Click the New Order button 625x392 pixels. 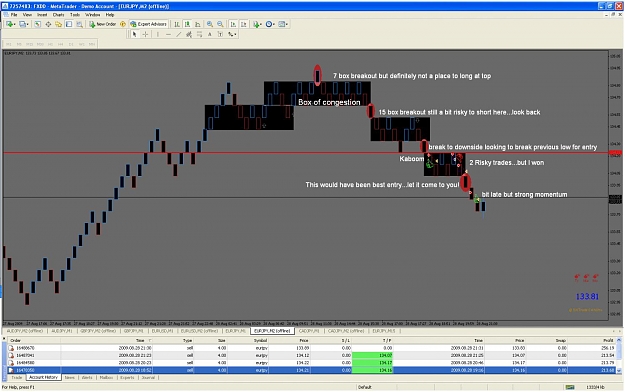coord(102,24)
